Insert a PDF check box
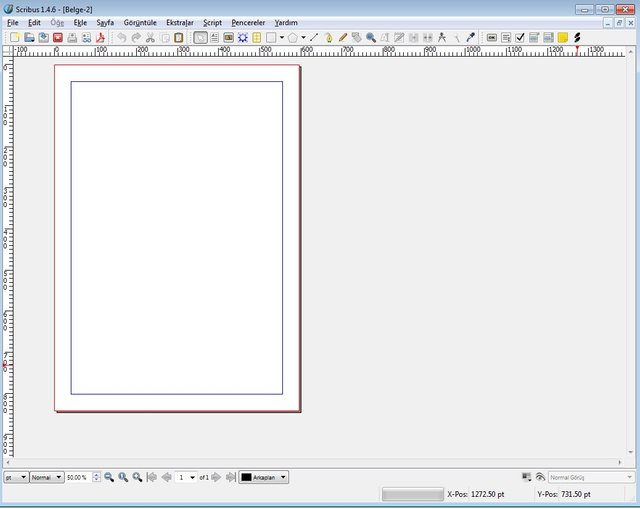 [x=520, y=38]
